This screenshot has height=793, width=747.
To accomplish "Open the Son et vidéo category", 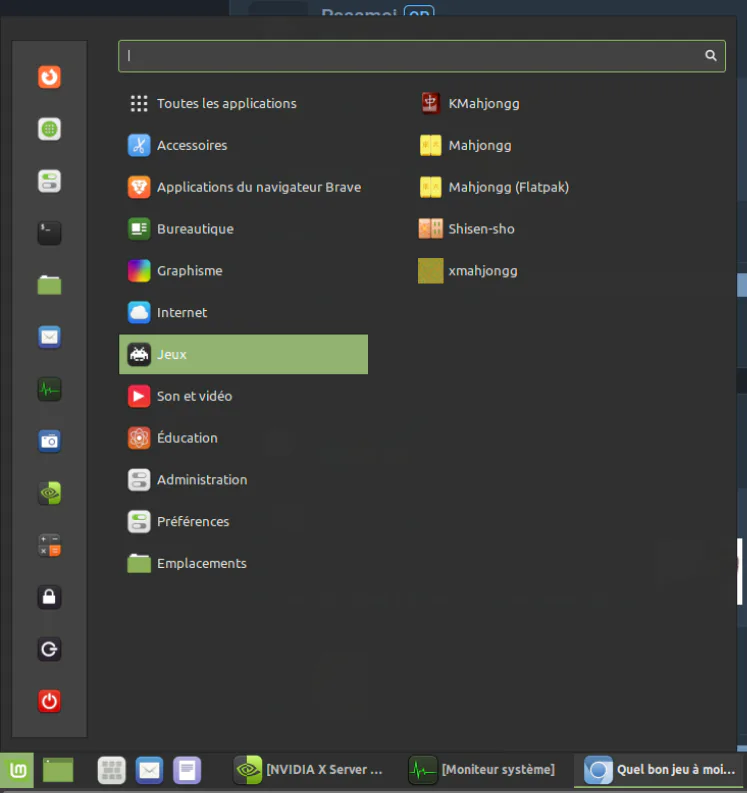I will [x=243, y=396].
